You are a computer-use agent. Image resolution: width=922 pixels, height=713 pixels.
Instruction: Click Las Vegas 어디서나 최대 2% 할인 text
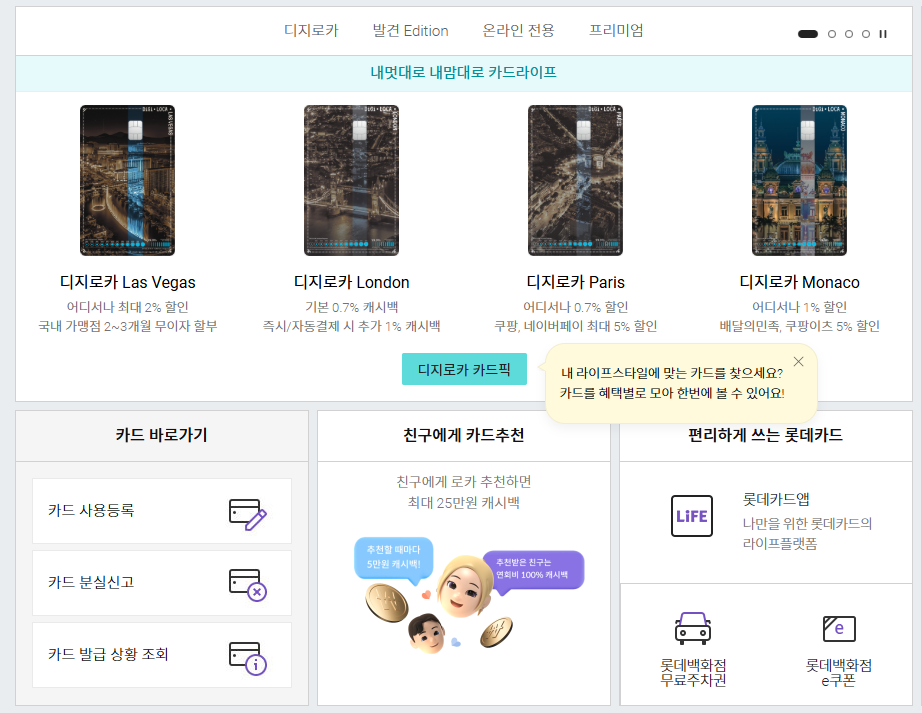[x=127, y=307]
